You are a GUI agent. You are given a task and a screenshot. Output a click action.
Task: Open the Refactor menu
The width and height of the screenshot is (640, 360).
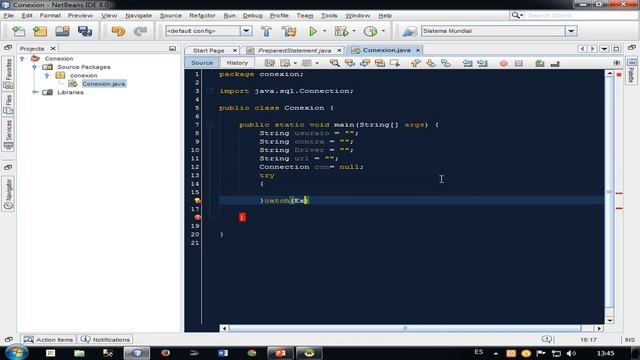tap(202, 16)
